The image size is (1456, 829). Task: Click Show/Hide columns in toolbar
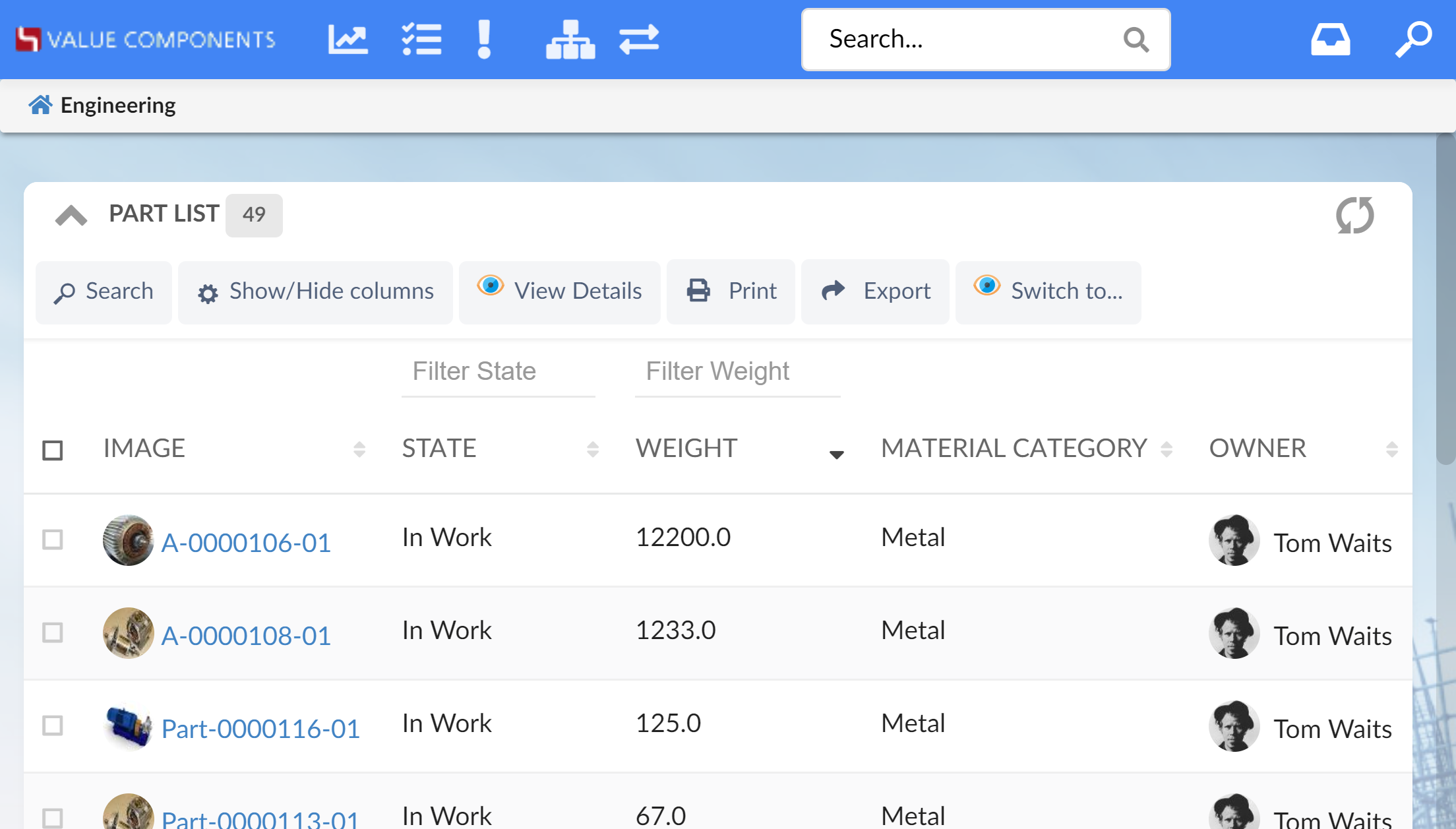click(315, 292)
